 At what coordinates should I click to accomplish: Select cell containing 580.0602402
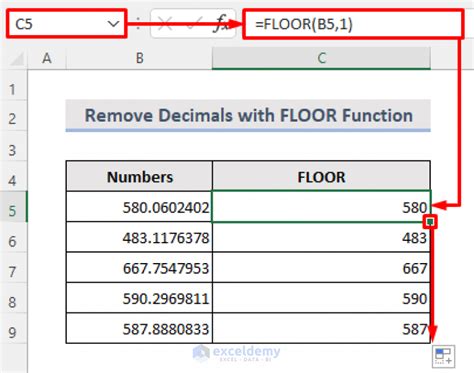coord(139,207)
